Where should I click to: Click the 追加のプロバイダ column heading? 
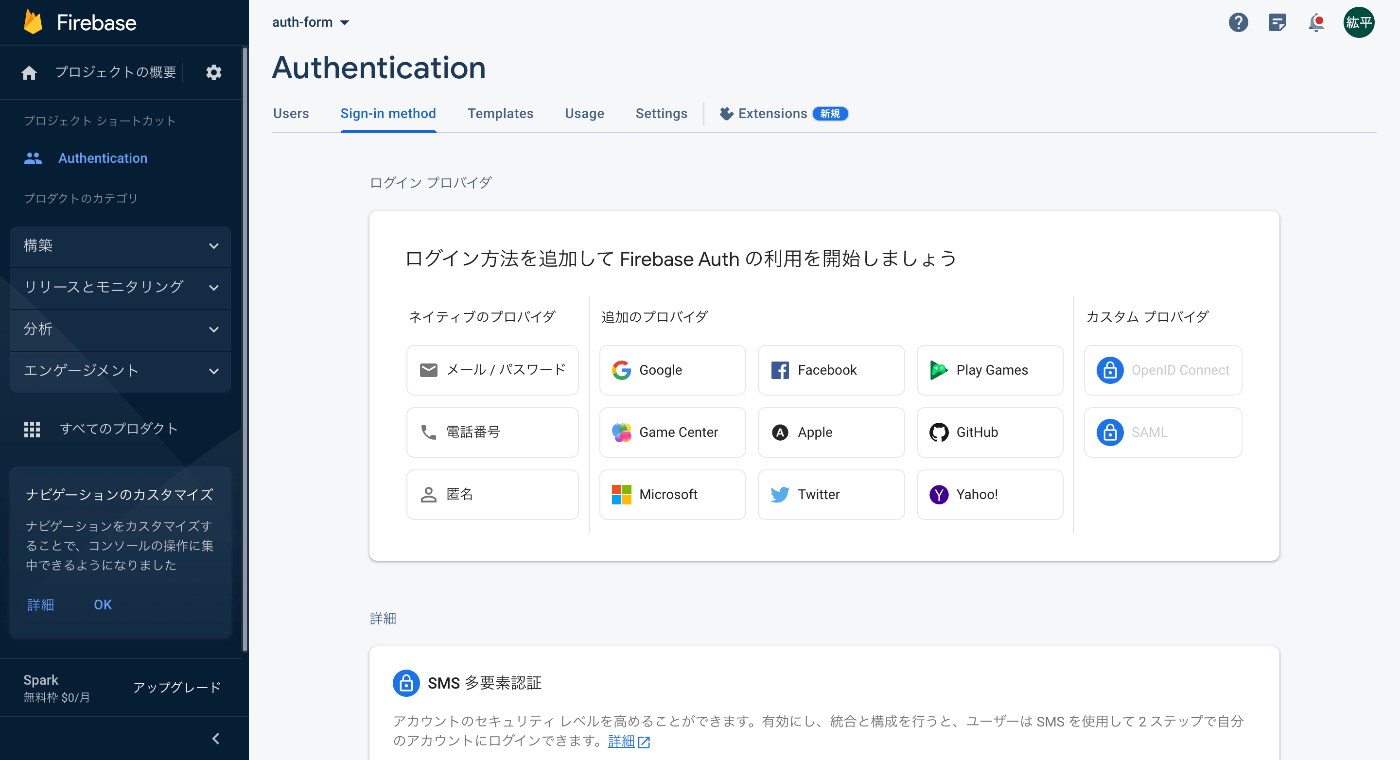click(655, 317)
